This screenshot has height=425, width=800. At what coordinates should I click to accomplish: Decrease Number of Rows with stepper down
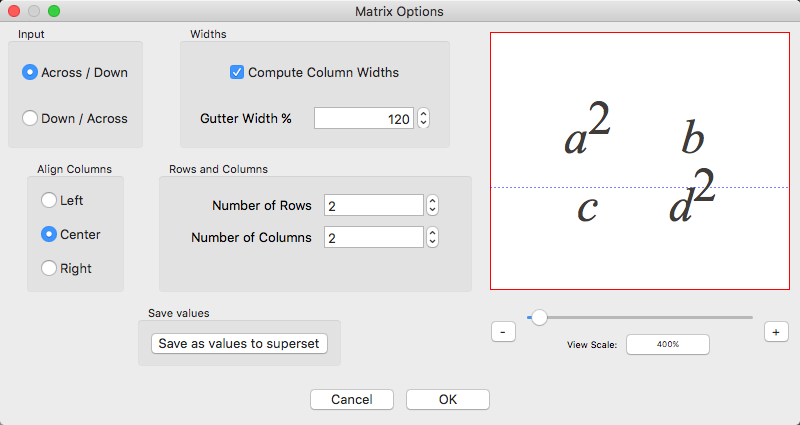click(x=433, y=210)
